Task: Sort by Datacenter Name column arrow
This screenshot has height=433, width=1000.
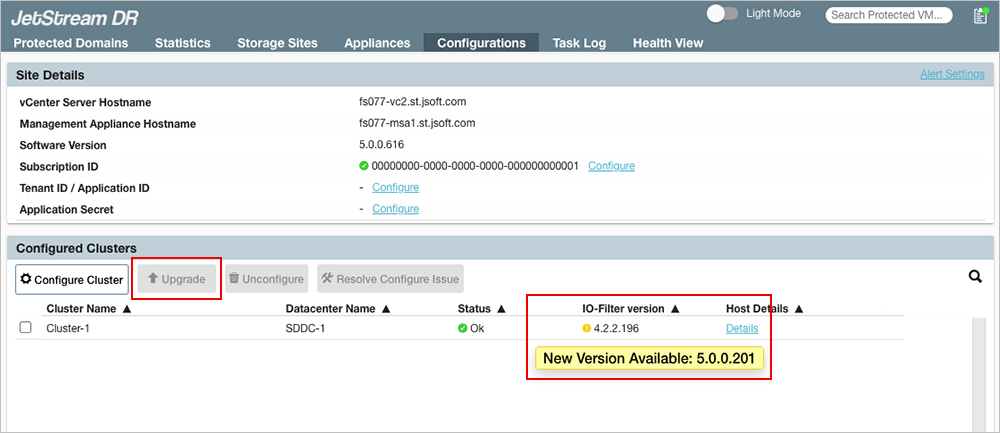Action: tap(386, 309)
